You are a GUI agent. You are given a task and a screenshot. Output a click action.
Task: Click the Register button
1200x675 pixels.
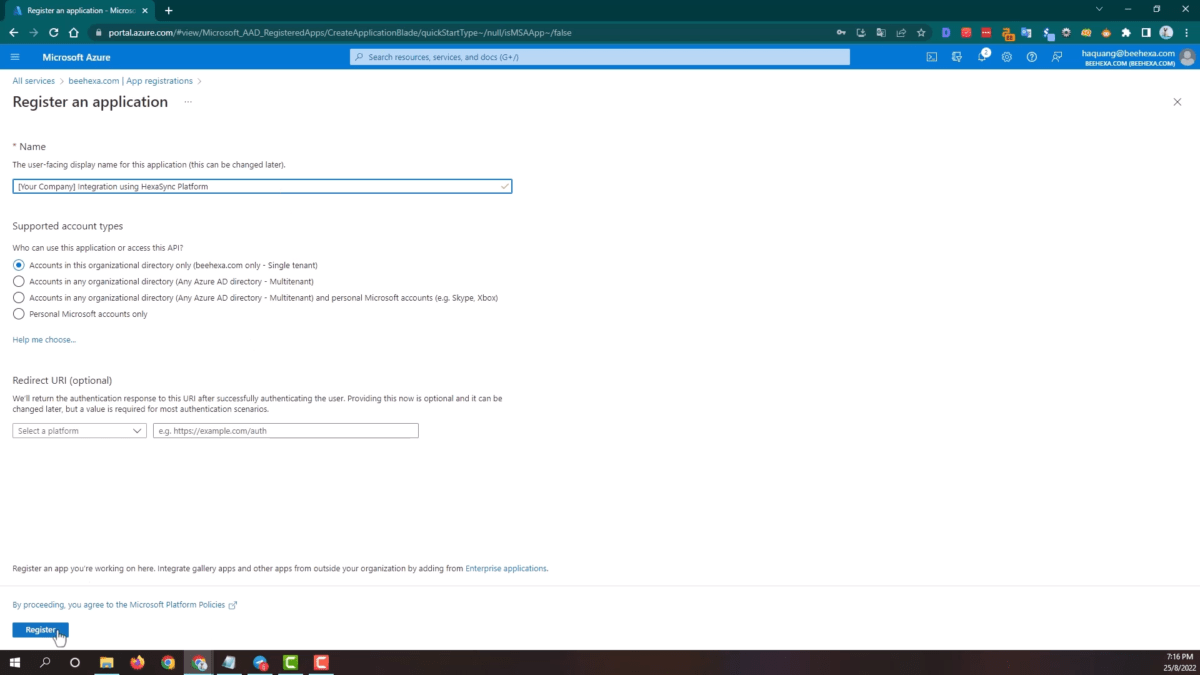(x=39, y=630)
